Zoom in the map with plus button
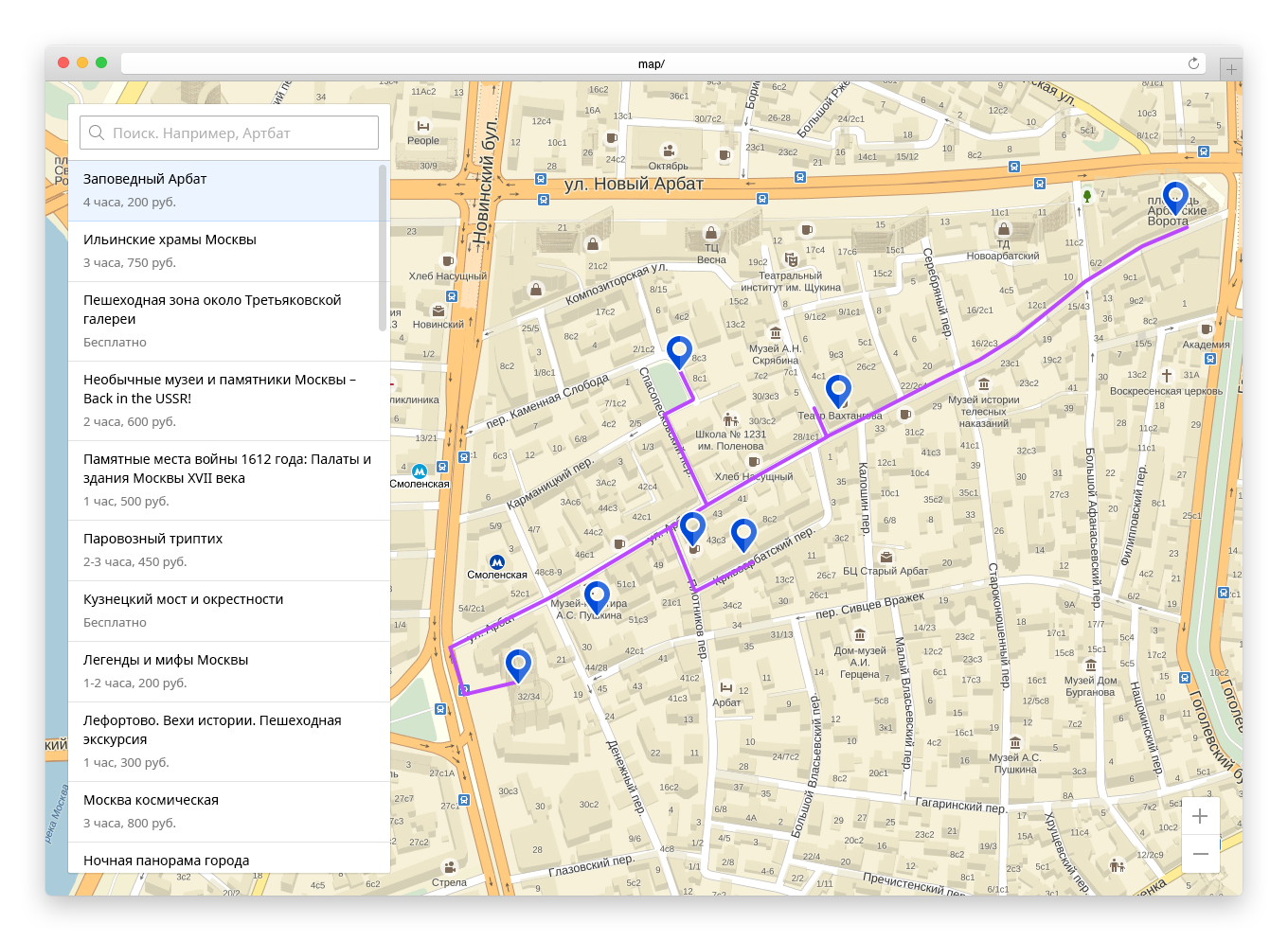The height and width of the screenshot is (941, 1288). pos(1200,816)
